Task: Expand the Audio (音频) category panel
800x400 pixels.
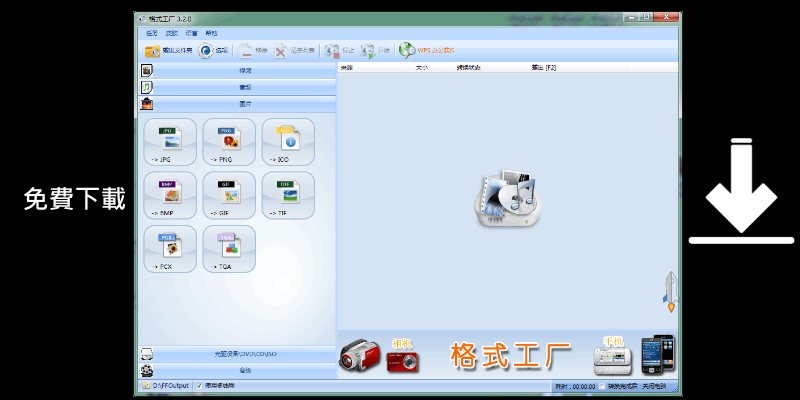Action: pyautogui.click(x=245, y=88)
